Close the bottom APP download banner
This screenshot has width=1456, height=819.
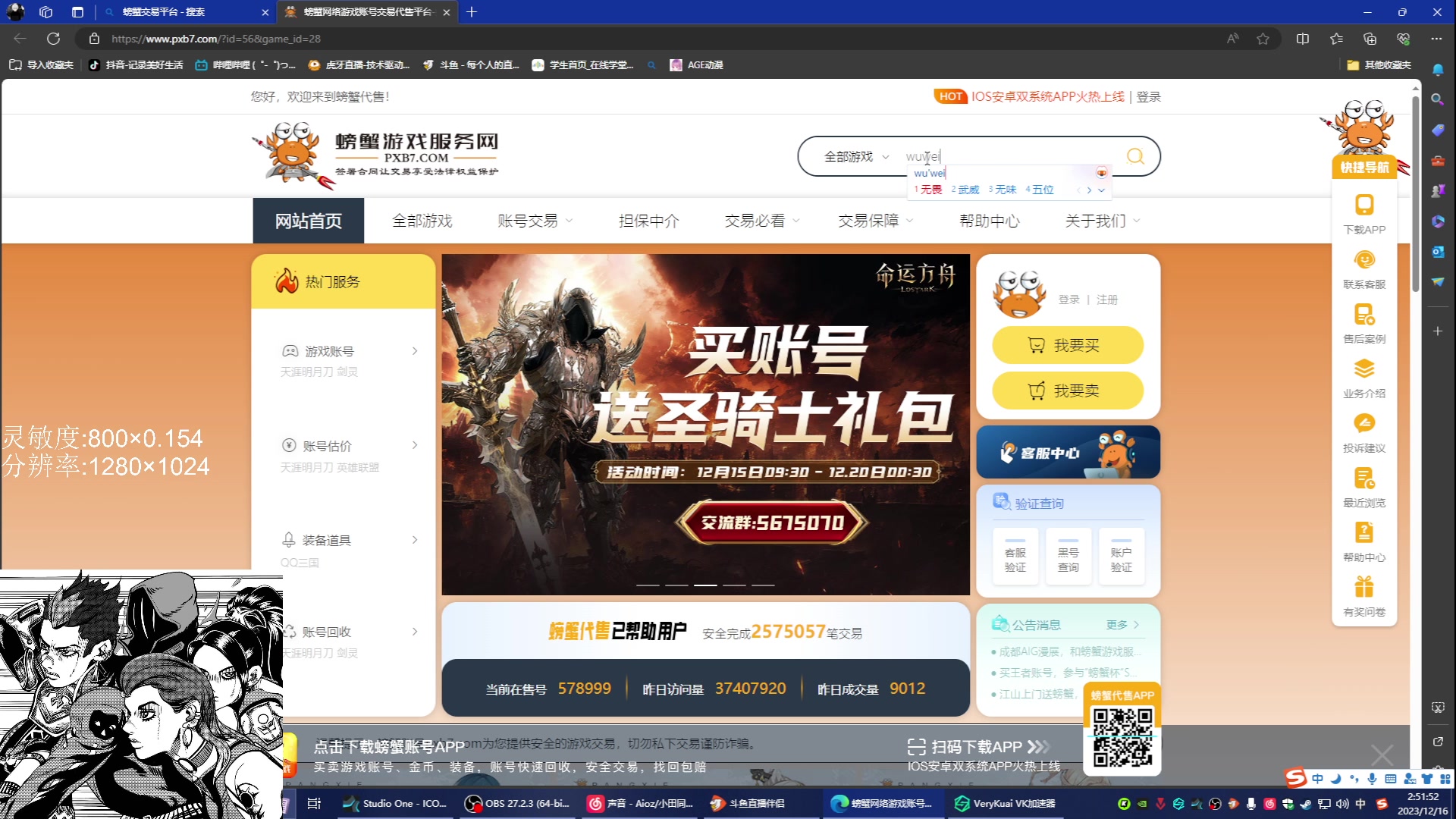click(x=1382, y=755)
